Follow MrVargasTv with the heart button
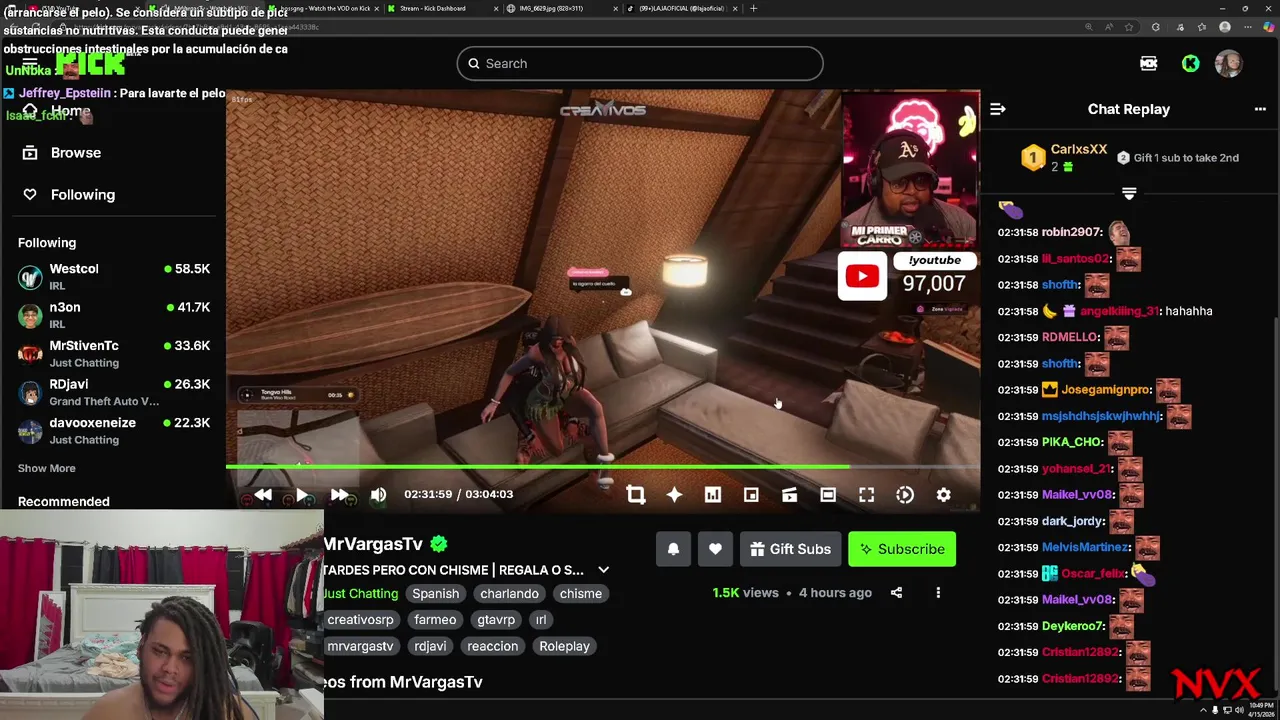Viewport: 1280px width, 720px height. [715, 549]
